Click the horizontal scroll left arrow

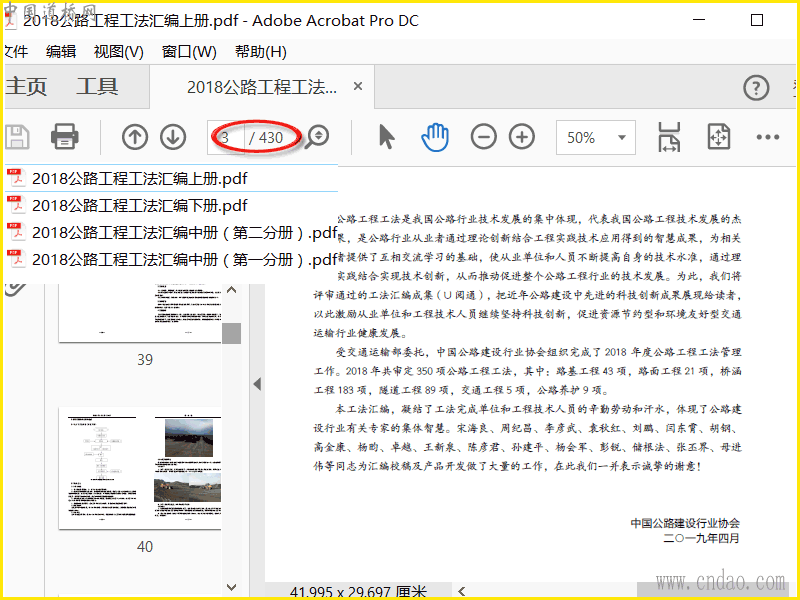(461, 591)
